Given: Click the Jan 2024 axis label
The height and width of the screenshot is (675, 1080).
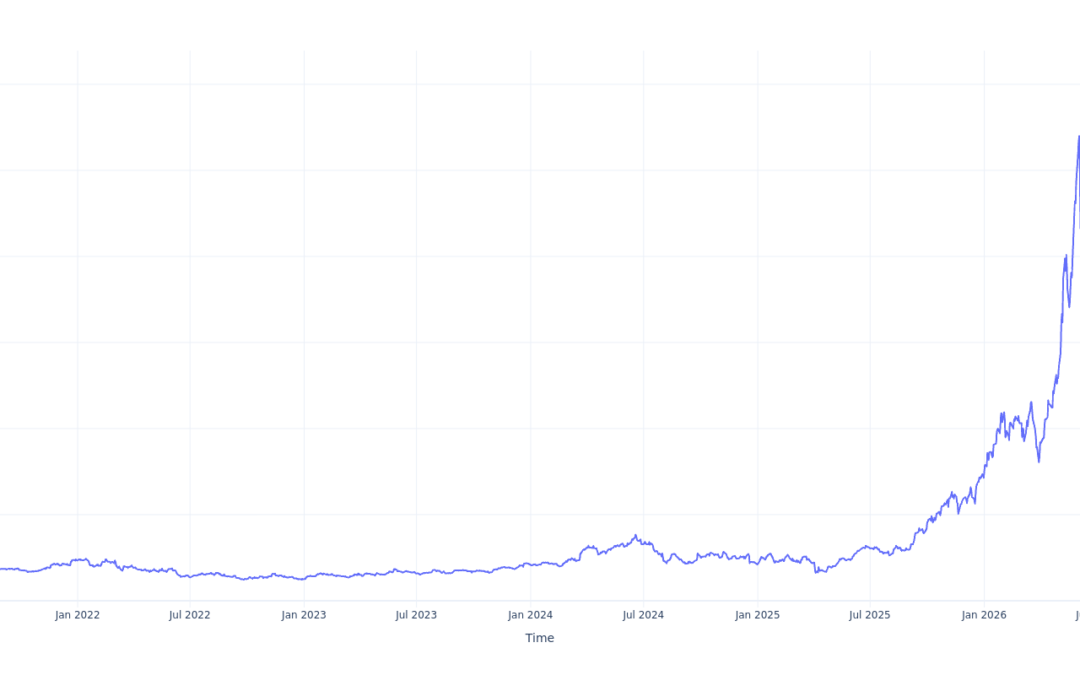Looking at the screenshot, I should (530, 615).
